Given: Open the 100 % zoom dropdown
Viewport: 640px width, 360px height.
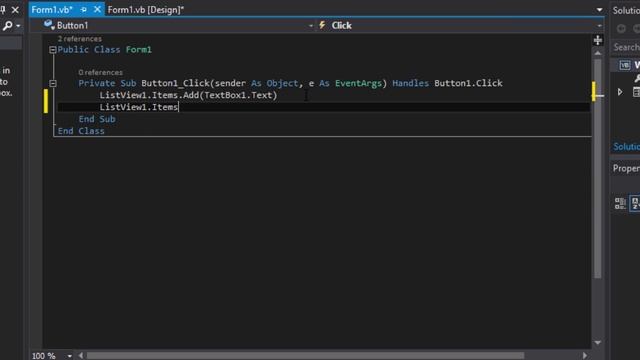Looking at the screenshot, I should tap(70, 356).
